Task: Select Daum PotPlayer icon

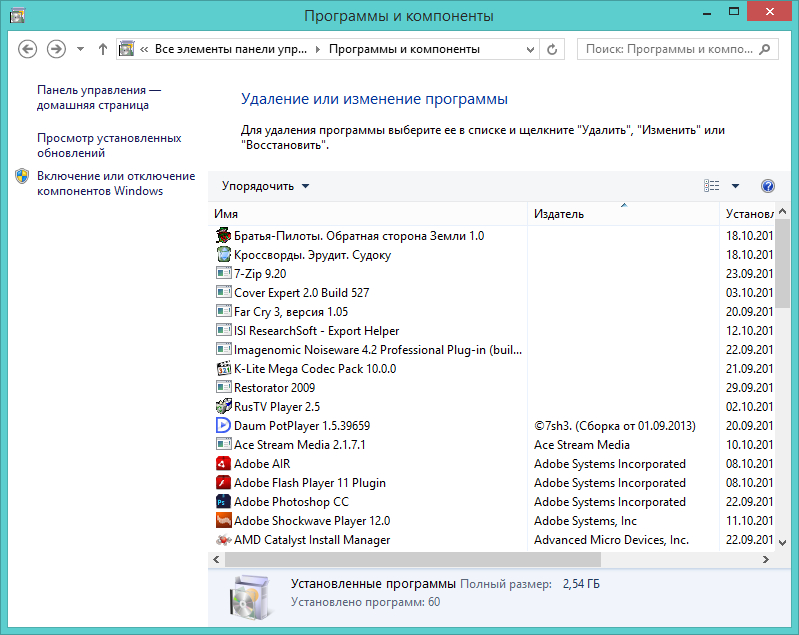Action: (x=224, y=425)
